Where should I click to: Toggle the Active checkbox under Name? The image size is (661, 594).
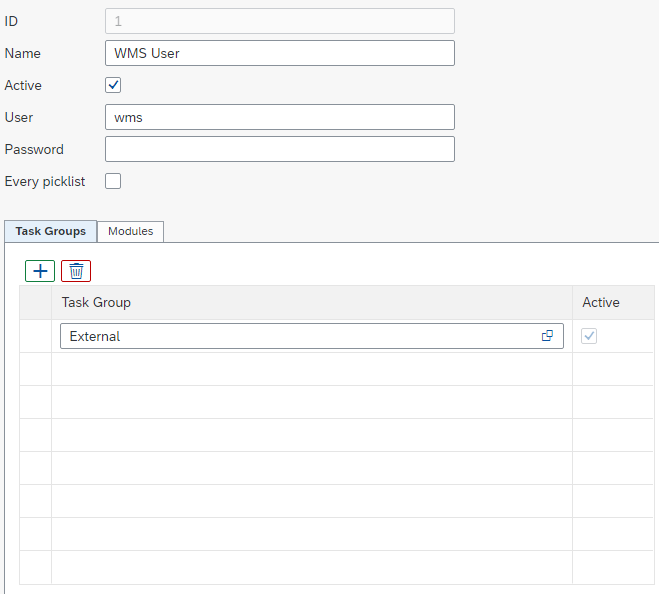pos(113,85)
